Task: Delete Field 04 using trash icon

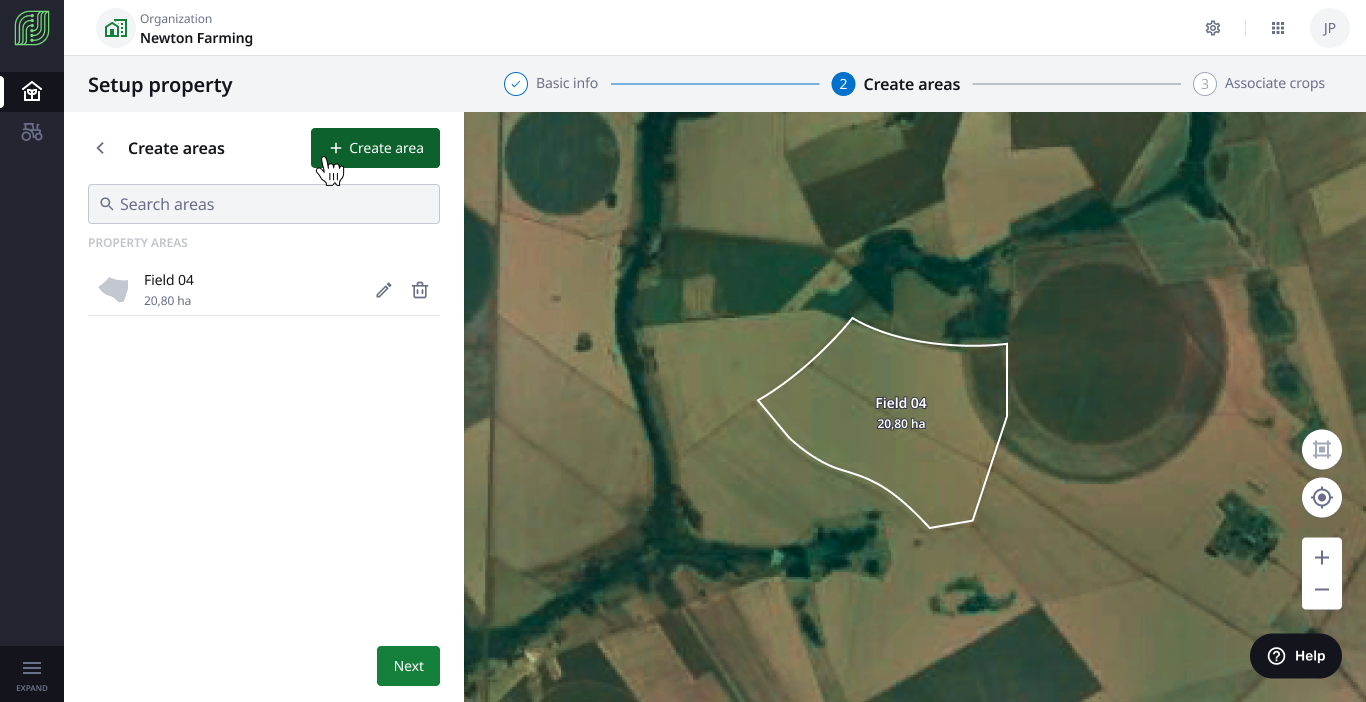Action: 420,290
